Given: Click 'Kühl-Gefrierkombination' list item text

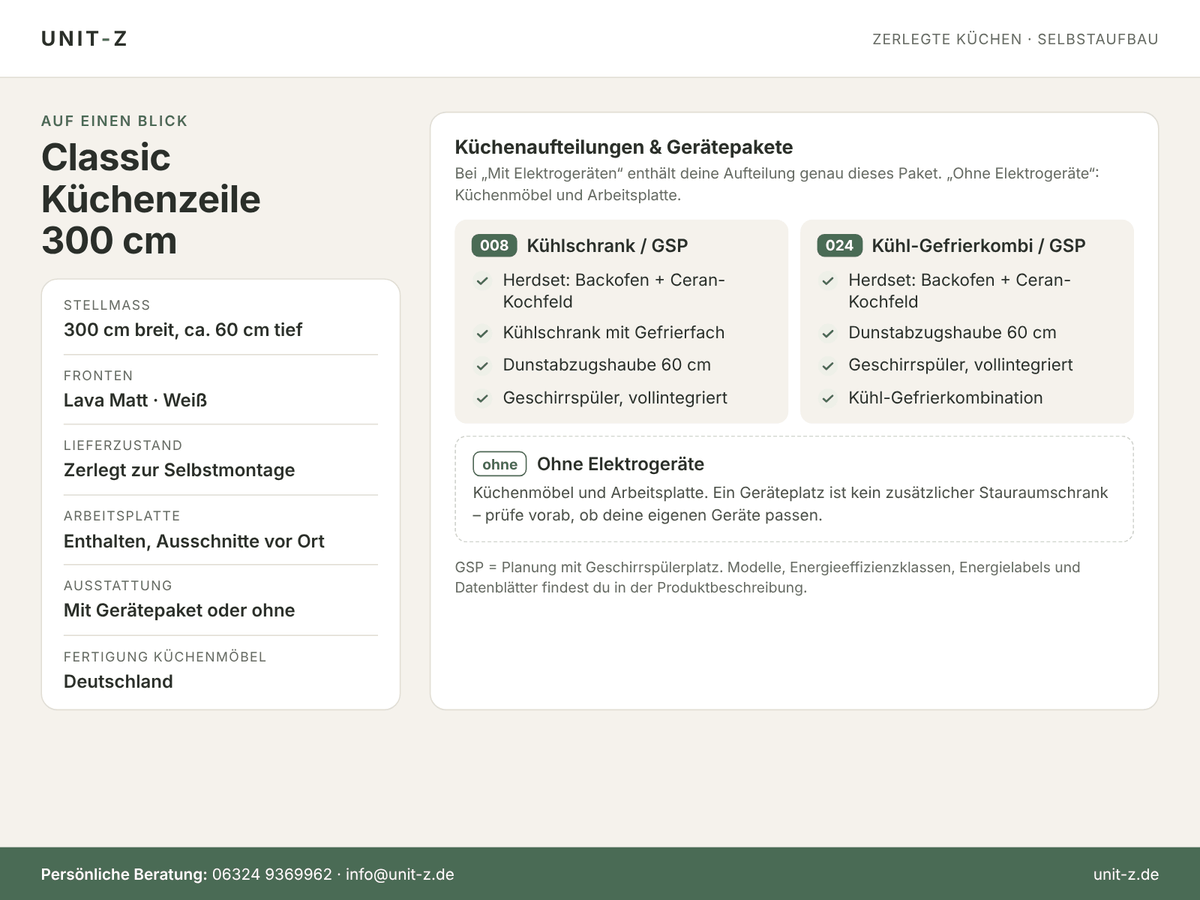Looking at the screenshot, I should [946, 398].
